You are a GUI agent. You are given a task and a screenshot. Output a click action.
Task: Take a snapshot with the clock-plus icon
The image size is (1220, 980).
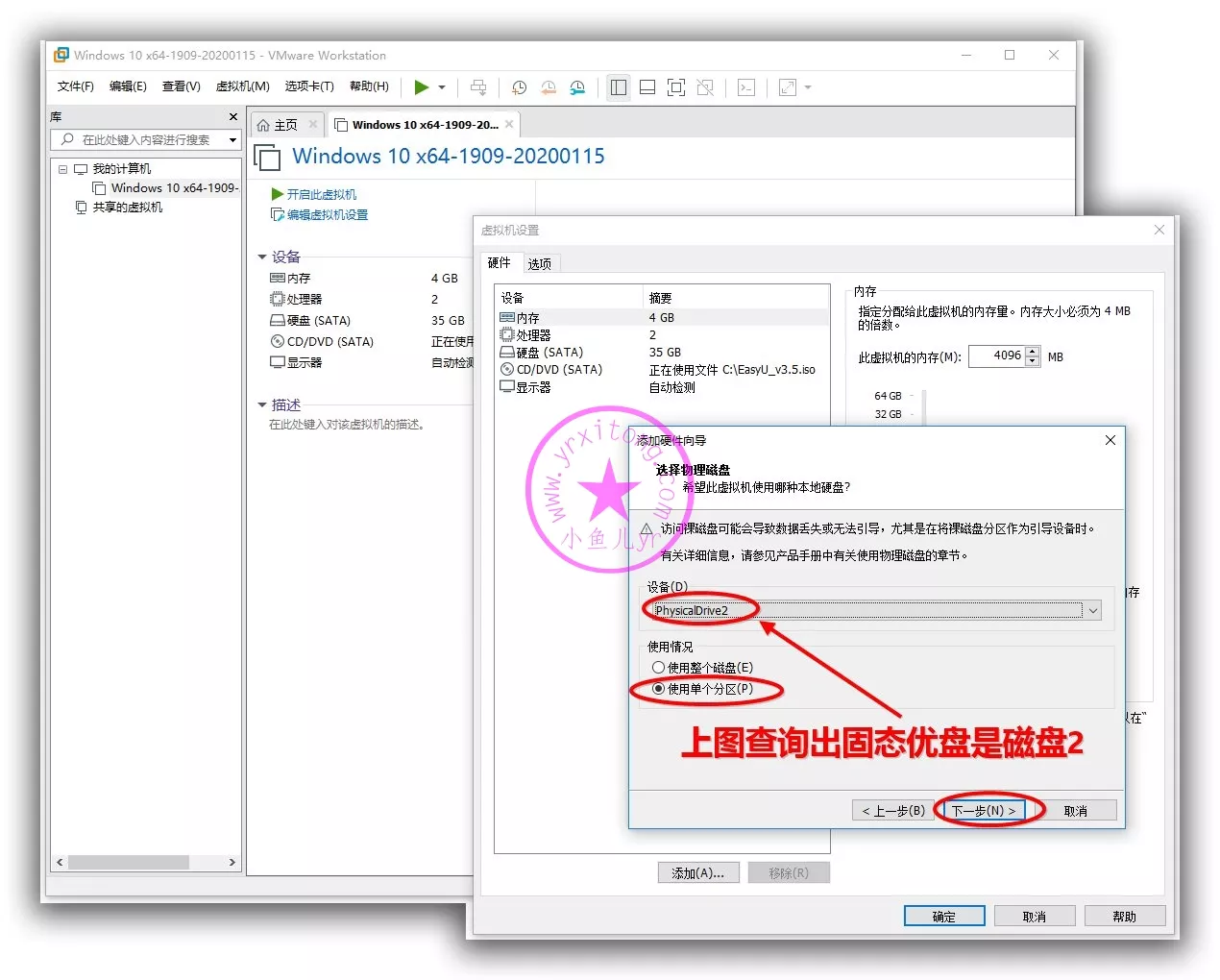[x=519, y=87]
